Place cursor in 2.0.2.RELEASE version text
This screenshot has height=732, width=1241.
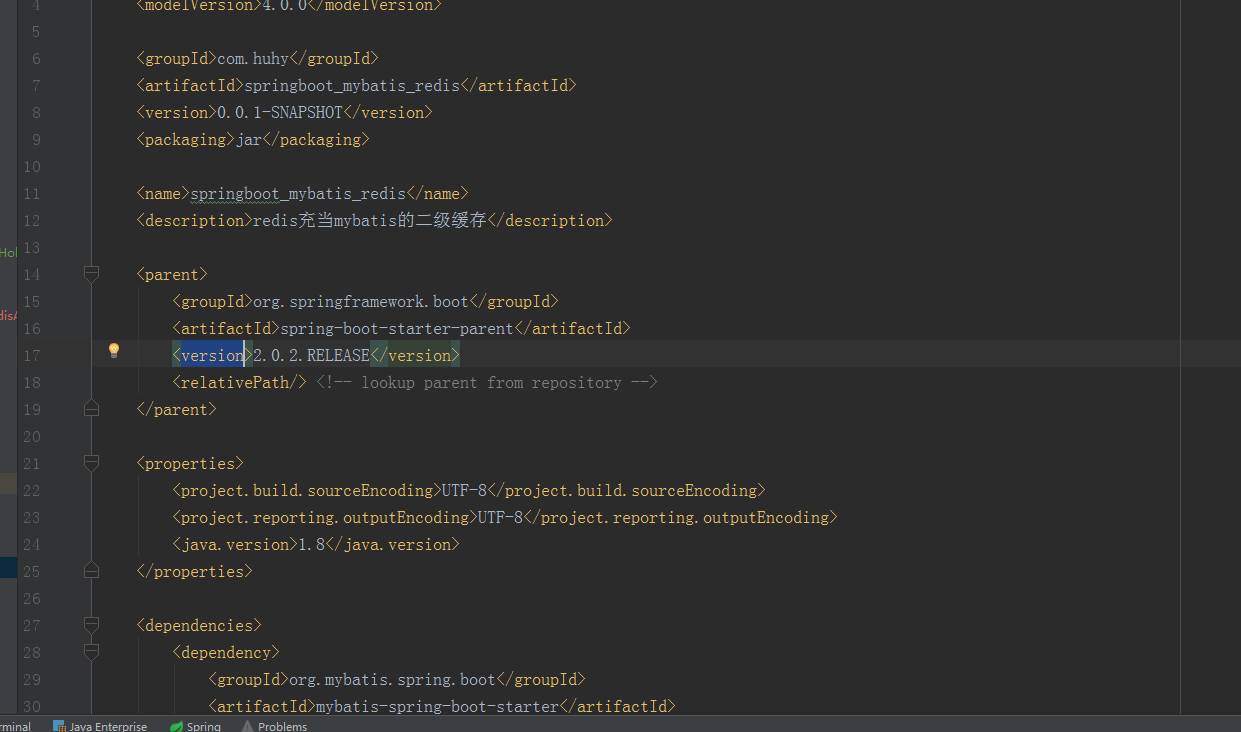(311, 355)
